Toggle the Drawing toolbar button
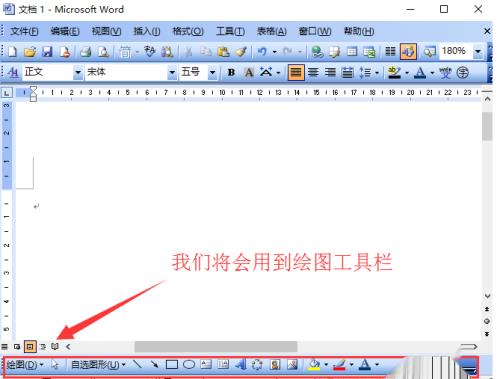The width and height of the screenshot is (500, 379). coord(408,52)
